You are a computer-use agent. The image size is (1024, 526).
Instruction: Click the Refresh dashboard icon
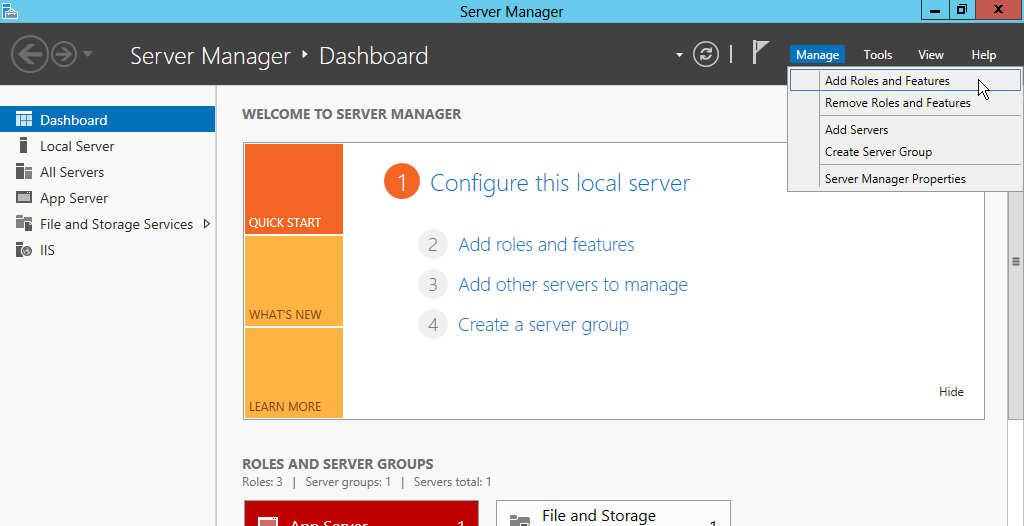pos(706,54)
